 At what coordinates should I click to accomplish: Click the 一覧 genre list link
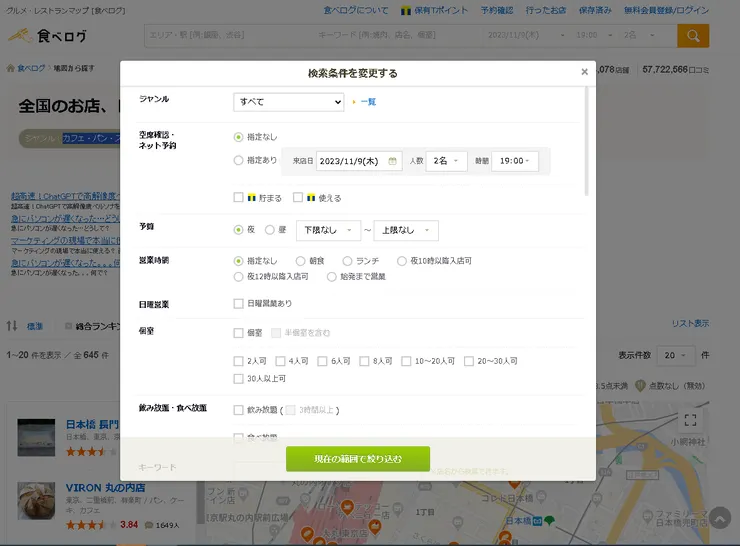click(368, 102)
